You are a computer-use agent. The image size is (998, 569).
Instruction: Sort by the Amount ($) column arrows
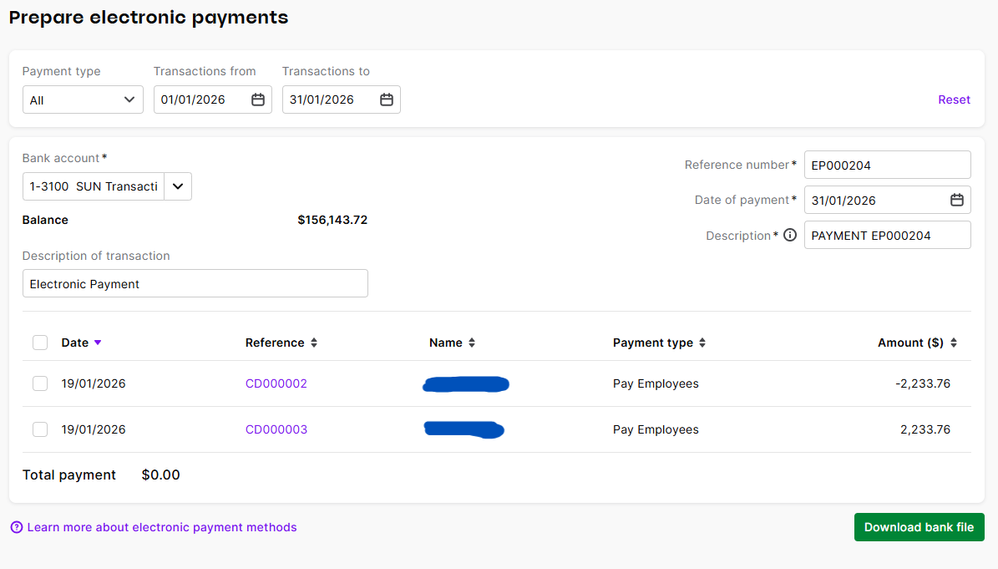pos(954,343)
